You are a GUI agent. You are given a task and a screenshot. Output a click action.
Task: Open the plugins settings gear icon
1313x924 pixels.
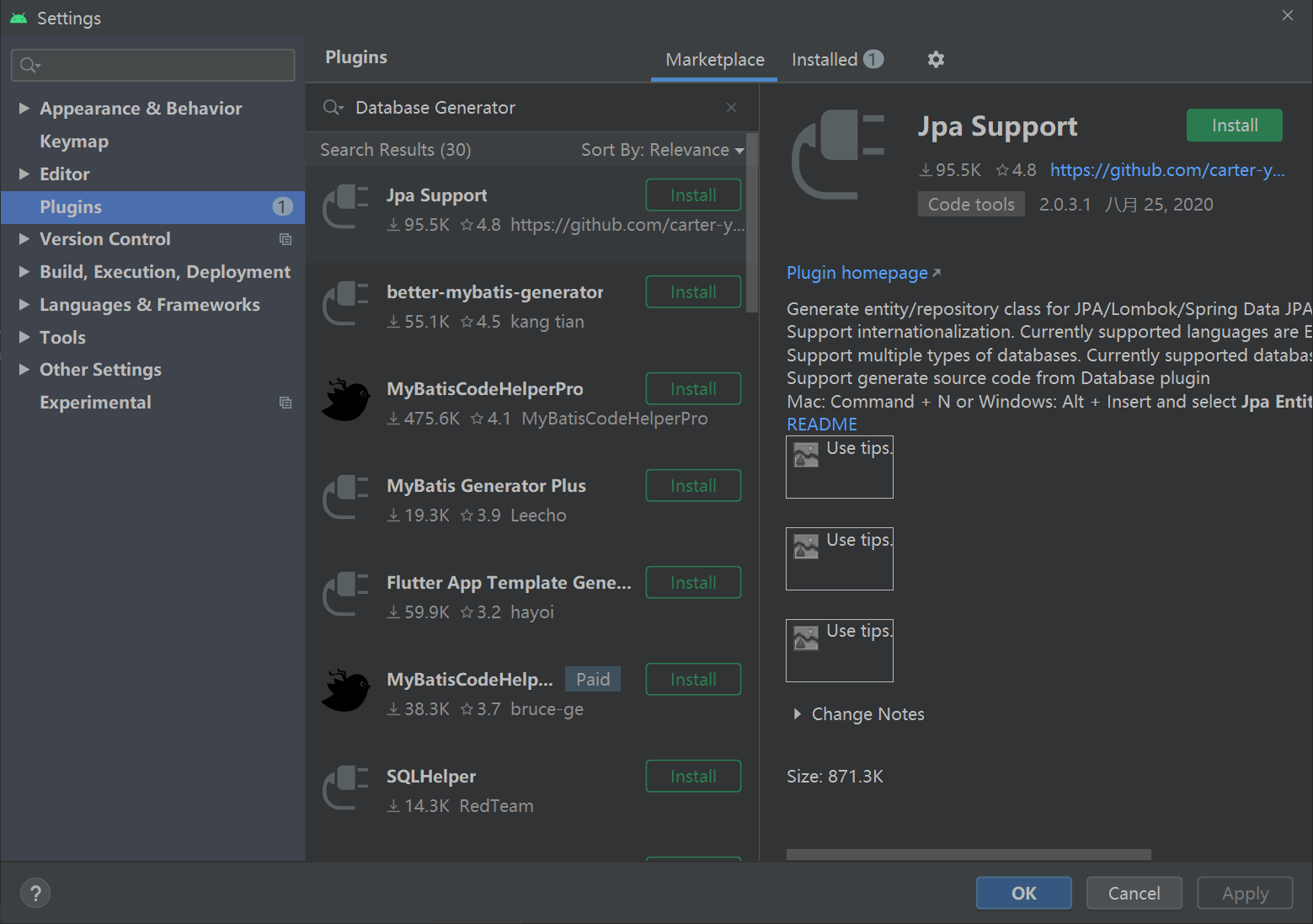point(936,59)
